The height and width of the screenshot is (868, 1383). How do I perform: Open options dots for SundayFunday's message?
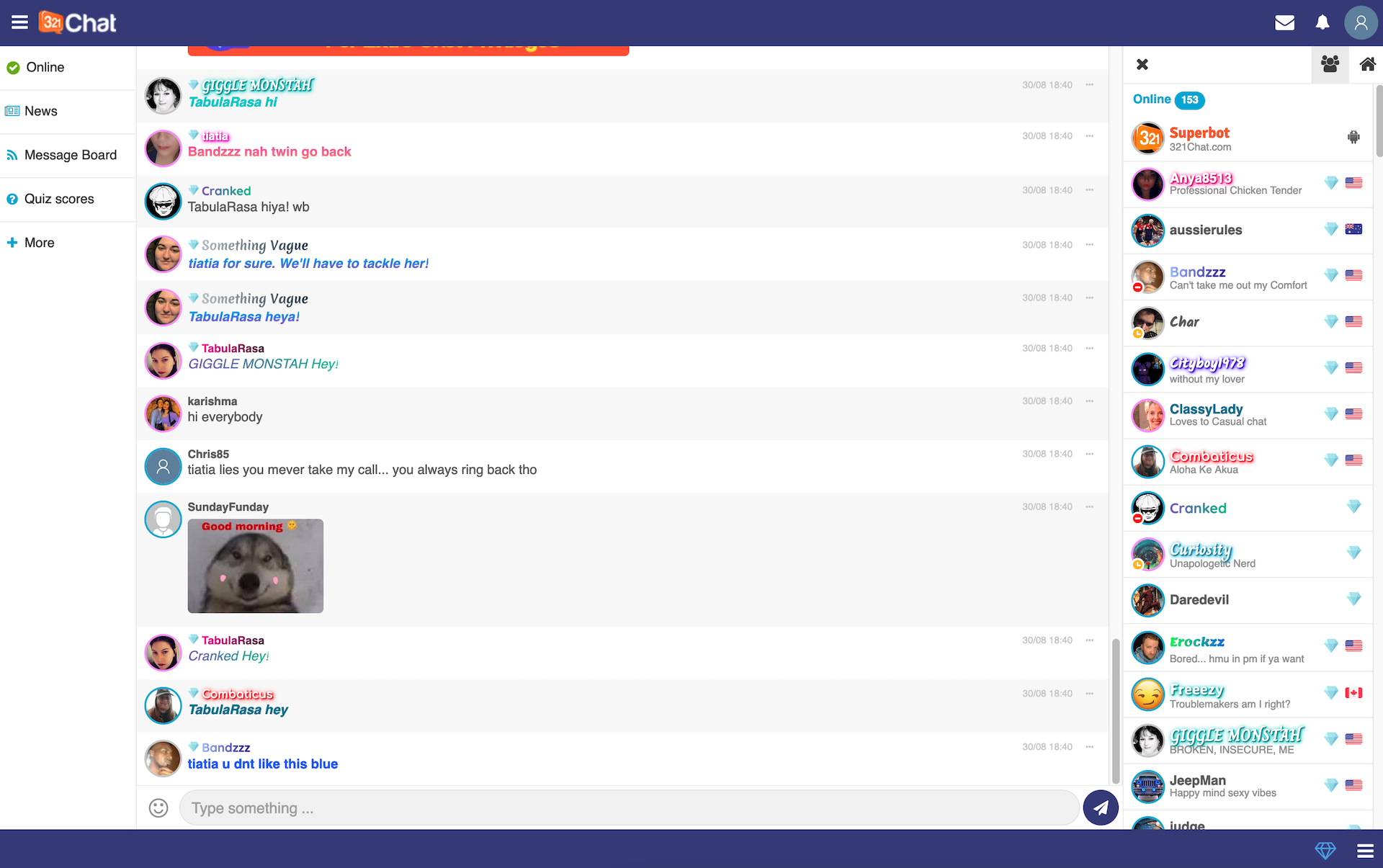(x=1090, y=506)
